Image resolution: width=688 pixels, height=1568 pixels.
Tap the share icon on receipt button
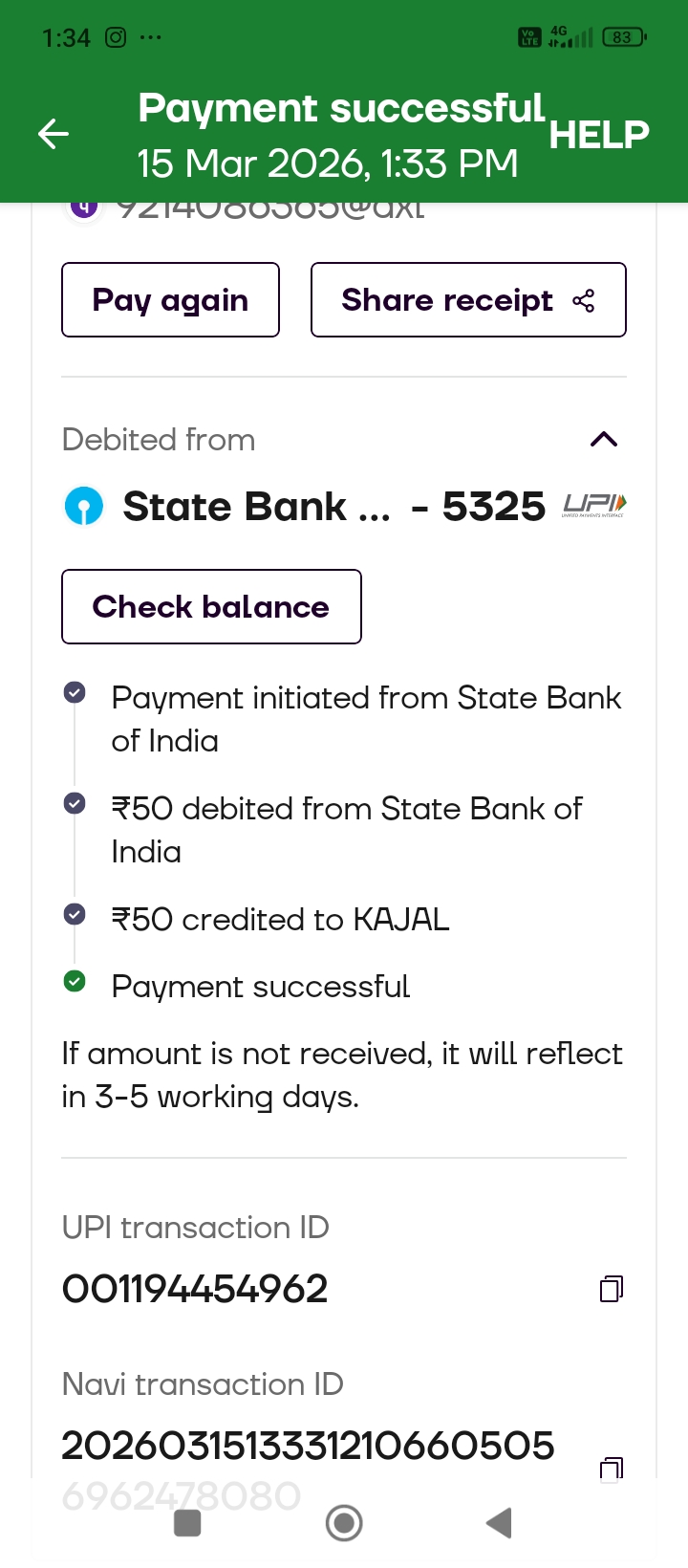click(x=584, y=301)
